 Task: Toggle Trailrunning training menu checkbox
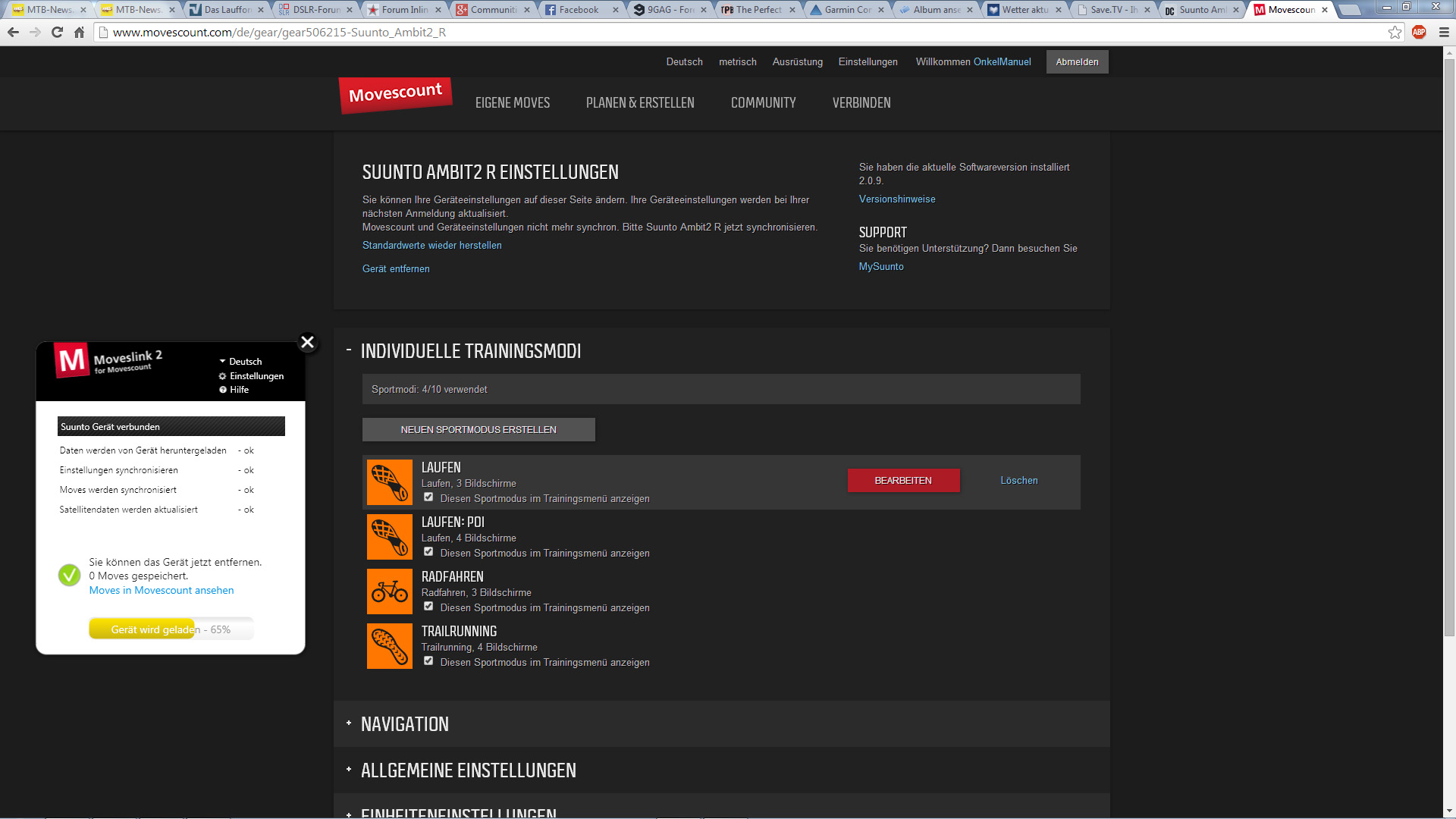(x=428, y=661)
